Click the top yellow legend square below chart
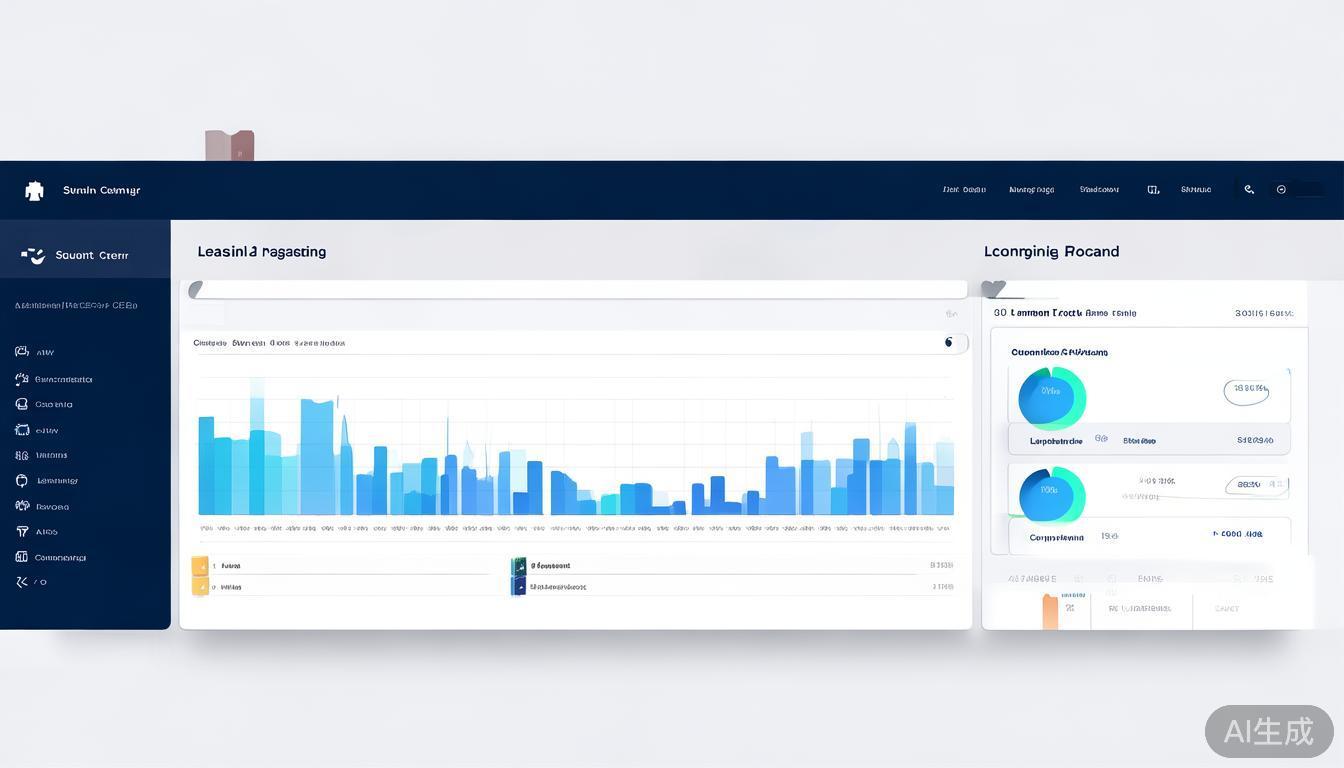Viewport: 1344px width, 768px height. (x=200, y=566)
